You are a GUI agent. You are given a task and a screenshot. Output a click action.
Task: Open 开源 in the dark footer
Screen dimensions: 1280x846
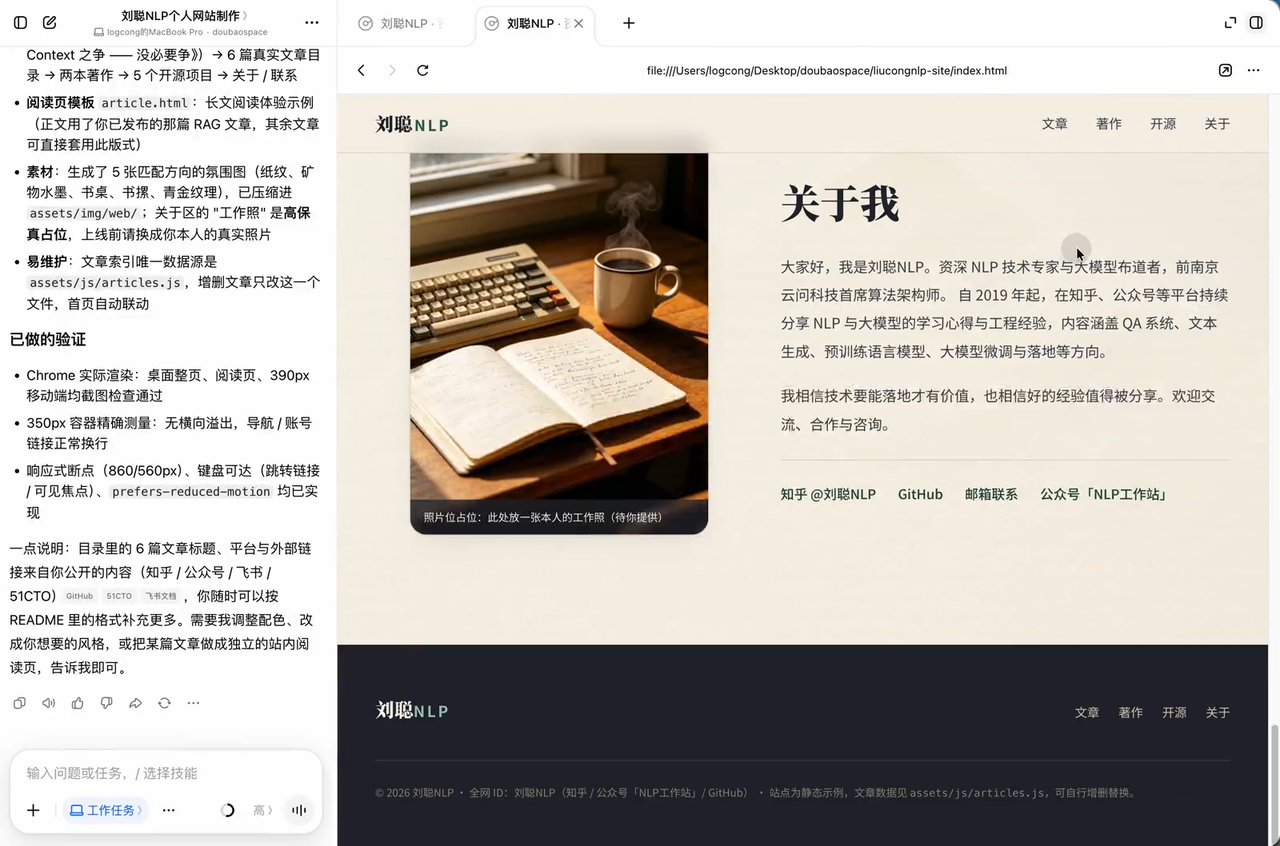tap(1174, 713)
